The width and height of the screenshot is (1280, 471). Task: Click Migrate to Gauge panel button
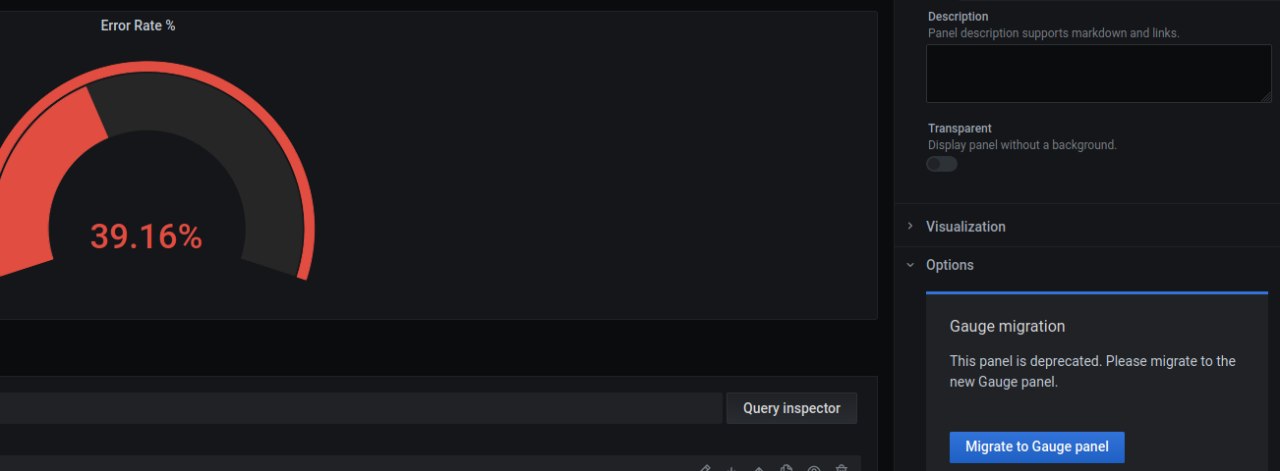click(1037, 447)
